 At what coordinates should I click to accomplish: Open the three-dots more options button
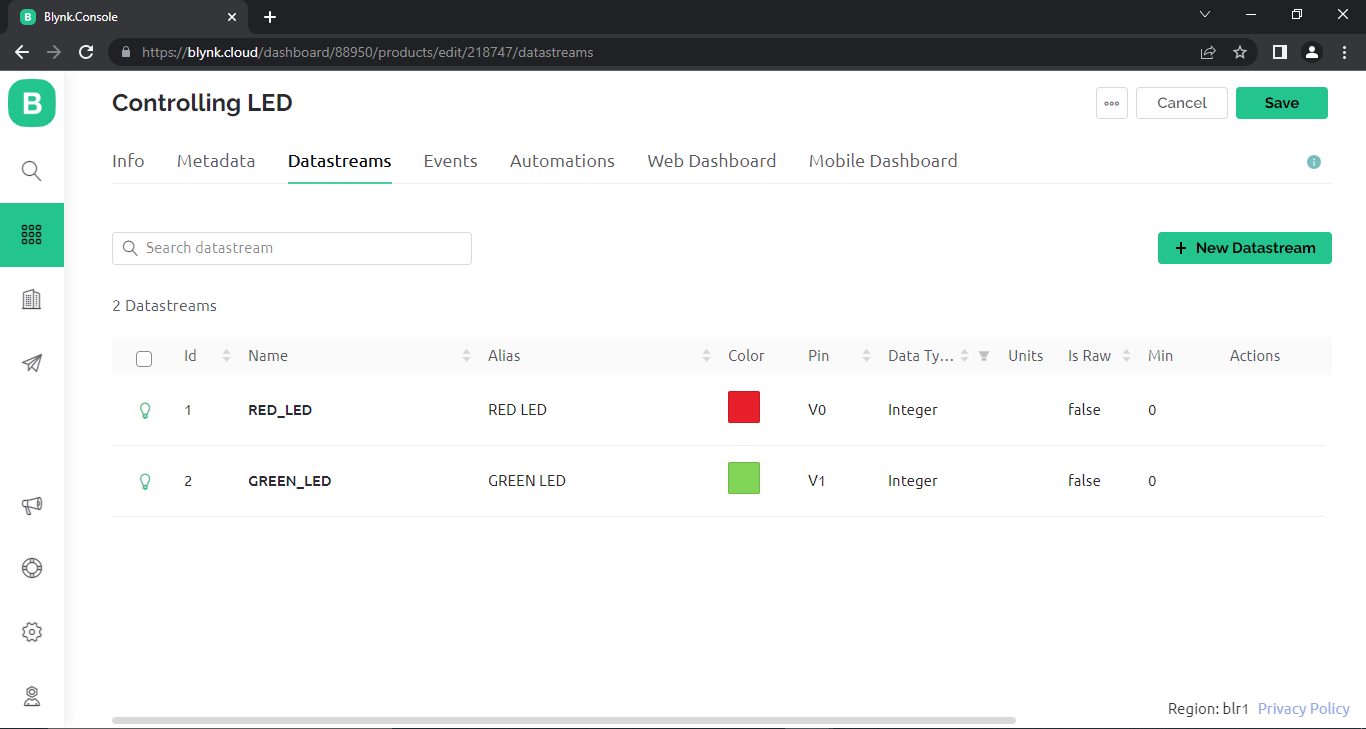[1112, 103]
